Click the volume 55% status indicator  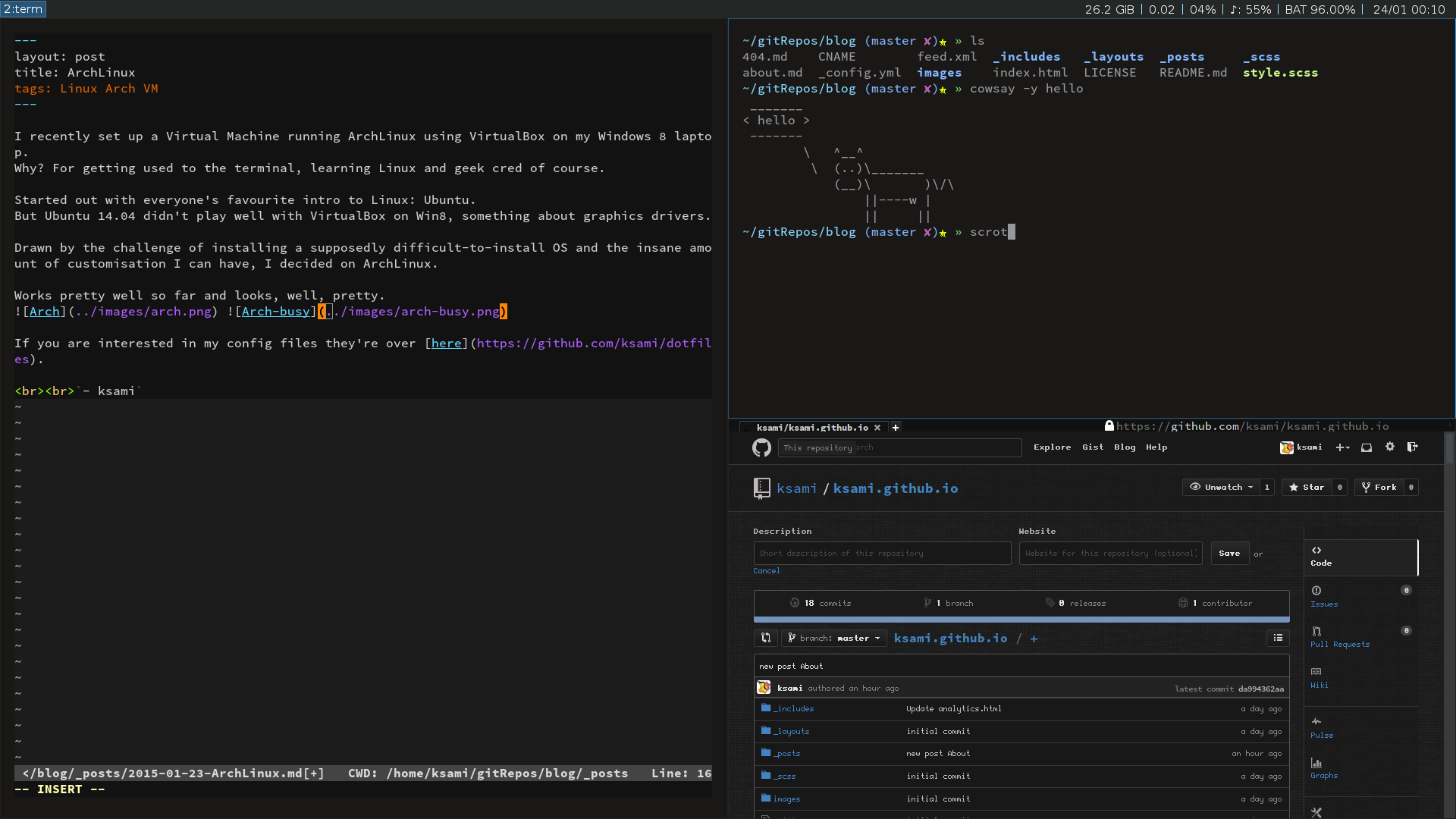1250,9
